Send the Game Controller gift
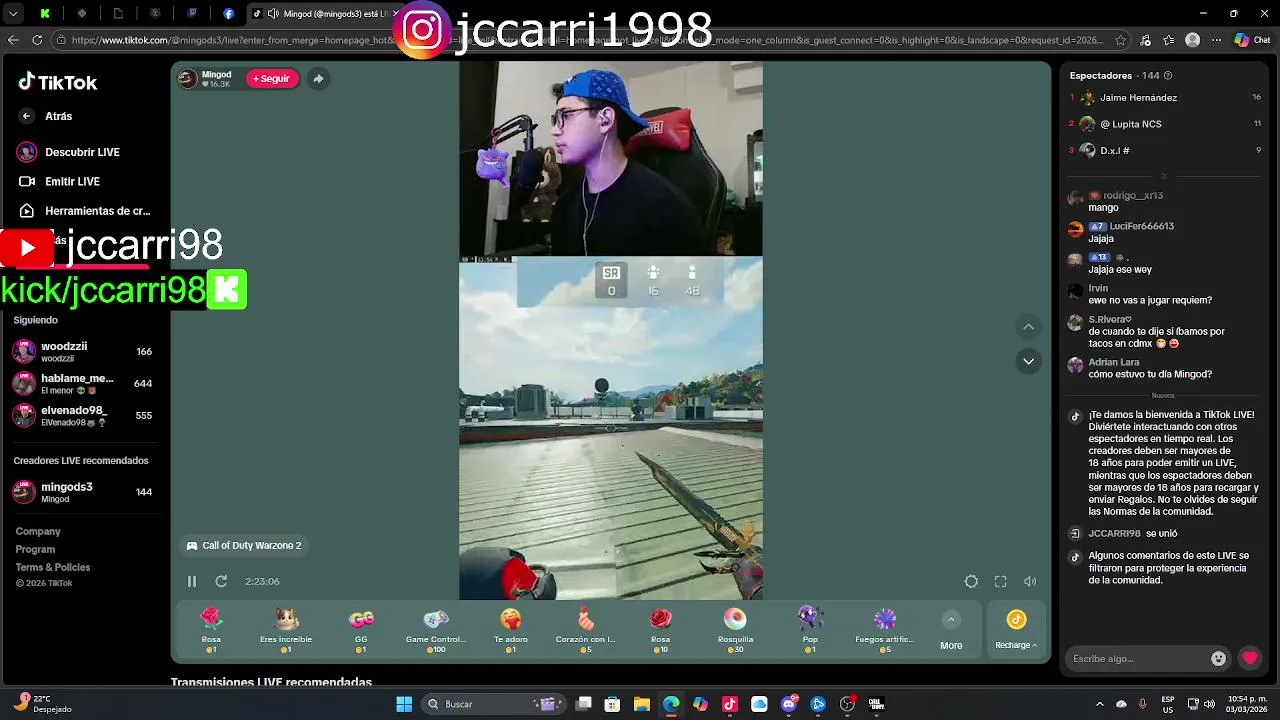The height and width of the screenshot is (720, 1280). [436, 630]
